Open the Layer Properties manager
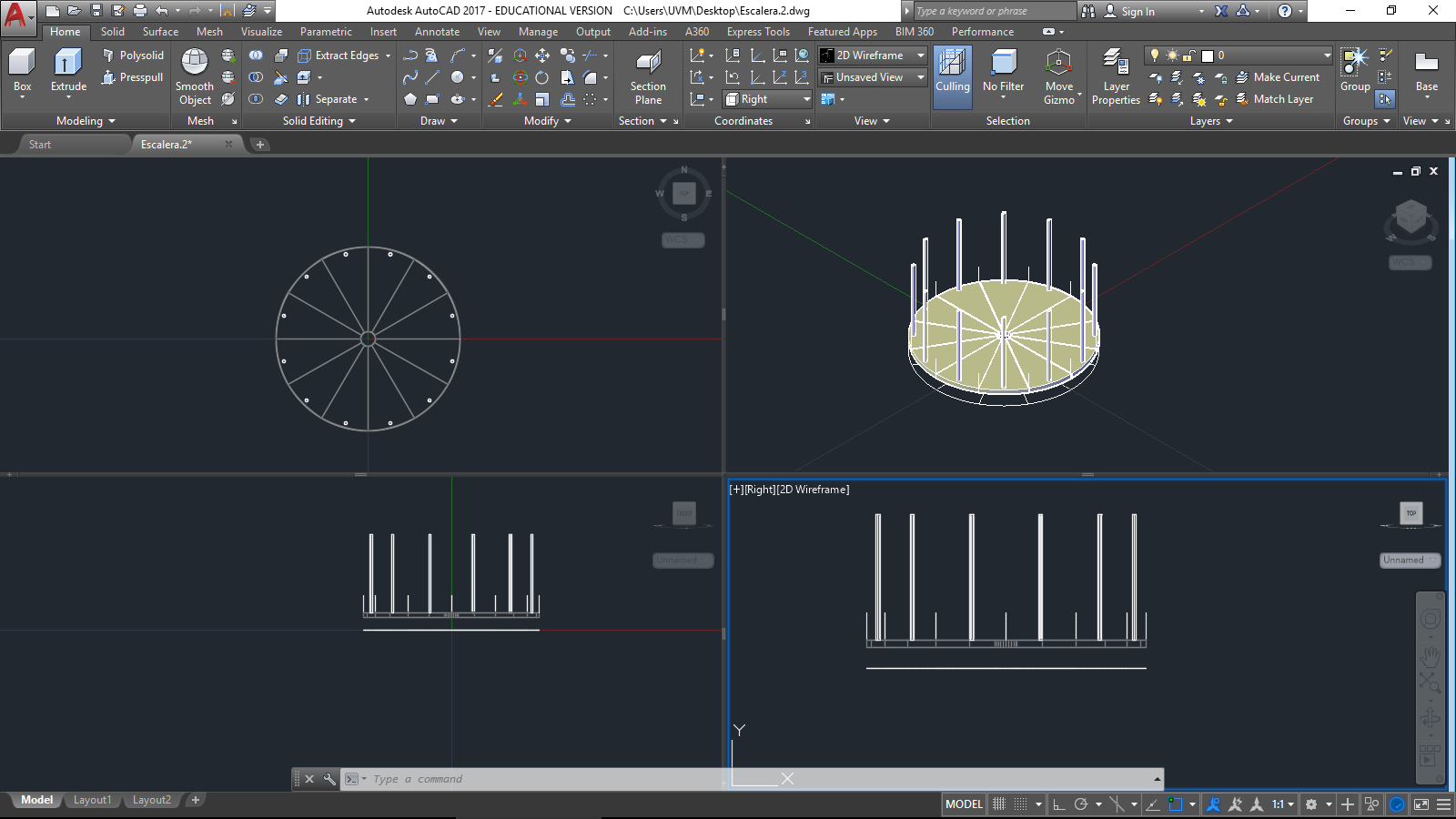The image size is (1456, 819). pos(1116,75)
